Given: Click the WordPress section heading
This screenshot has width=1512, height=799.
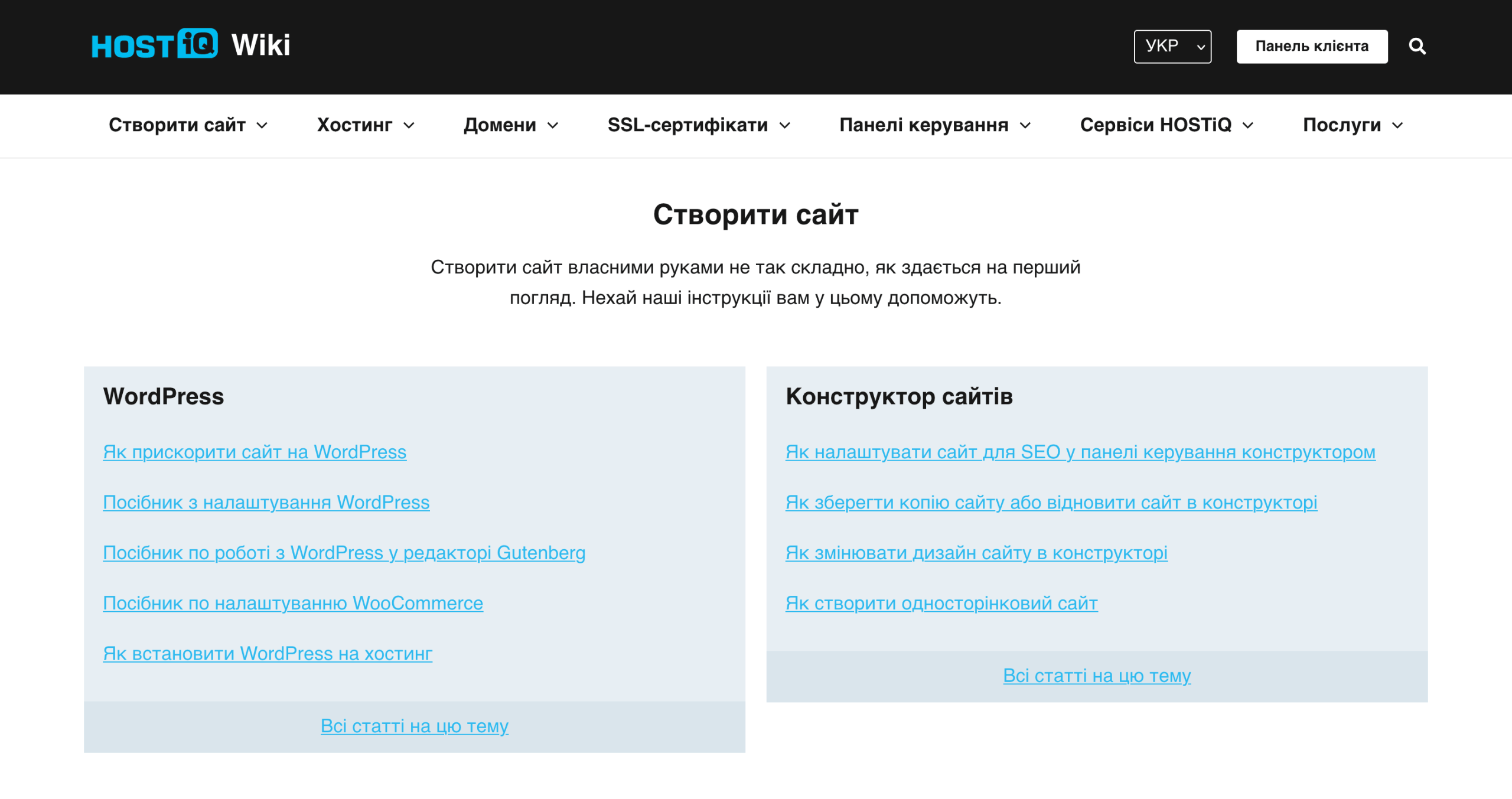Looking at the screenshot, I should tap(164, 396).
